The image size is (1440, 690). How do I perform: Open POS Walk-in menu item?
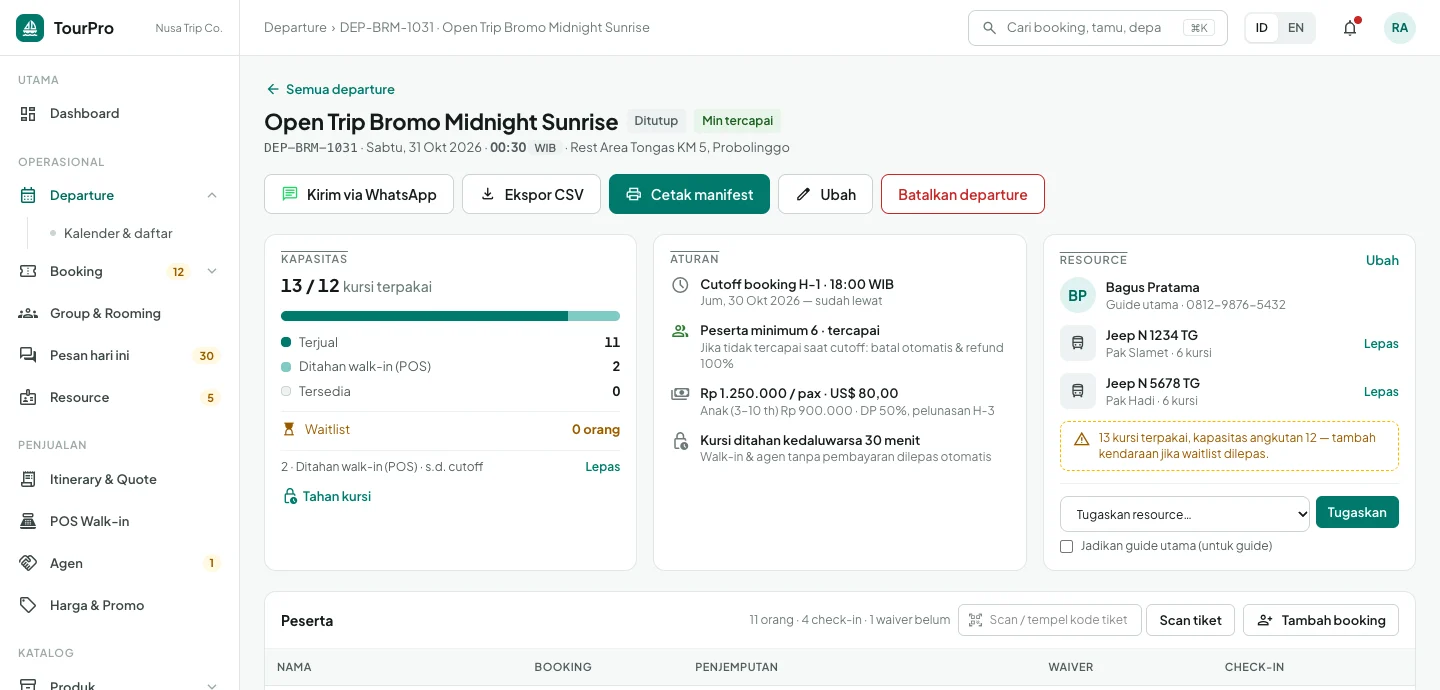(x=120, y=522)
